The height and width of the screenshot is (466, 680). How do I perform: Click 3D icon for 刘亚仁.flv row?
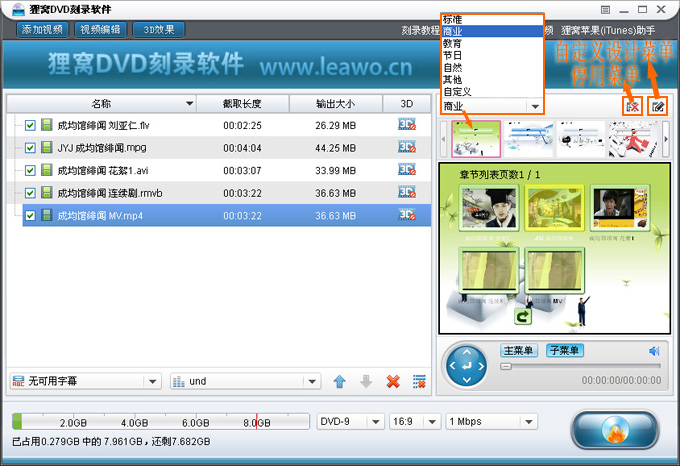[407, 125]
